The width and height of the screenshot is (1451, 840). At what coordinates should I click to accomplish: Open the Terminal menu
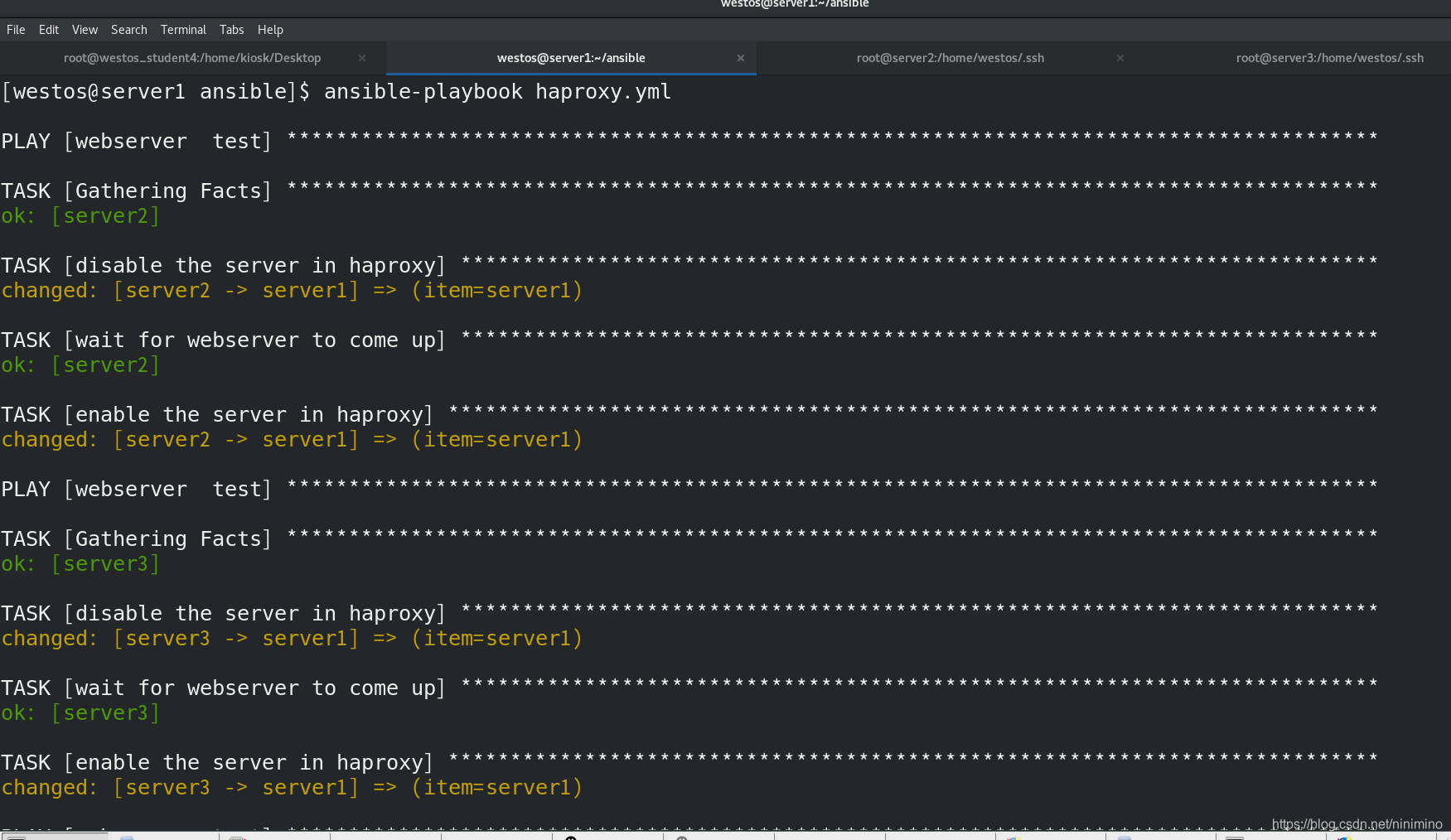click(183, 30)
